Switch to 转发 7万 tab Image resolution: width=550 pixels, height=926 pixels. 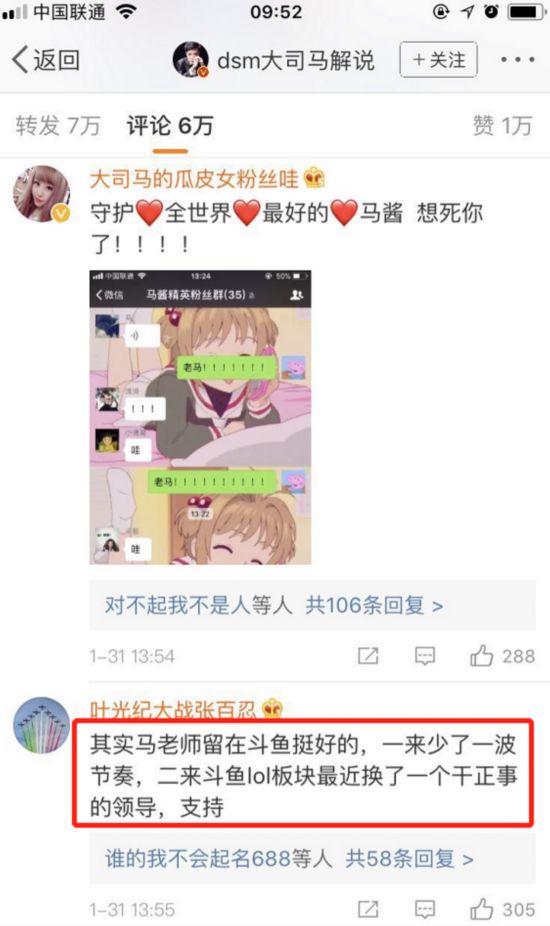(58, 126)
